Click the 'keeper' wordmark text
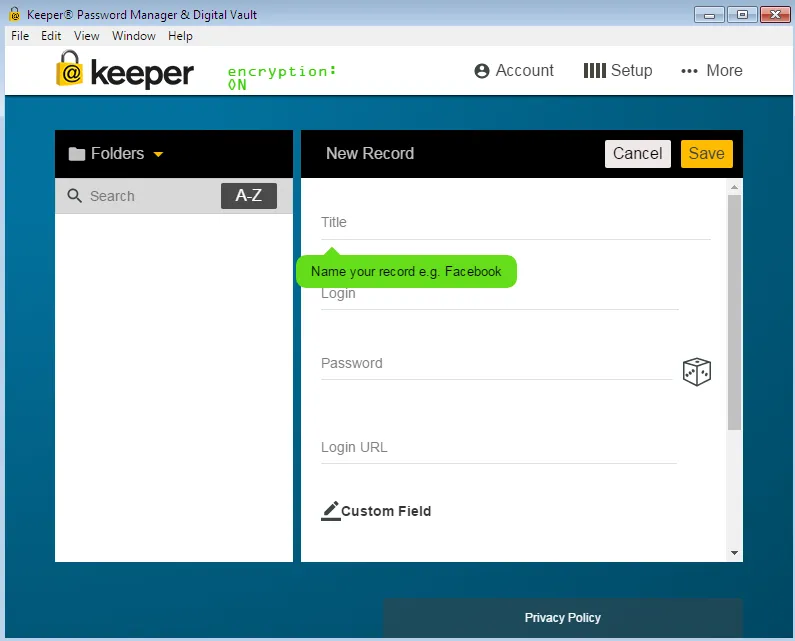 pyautogui.click(x=142, y=74)
